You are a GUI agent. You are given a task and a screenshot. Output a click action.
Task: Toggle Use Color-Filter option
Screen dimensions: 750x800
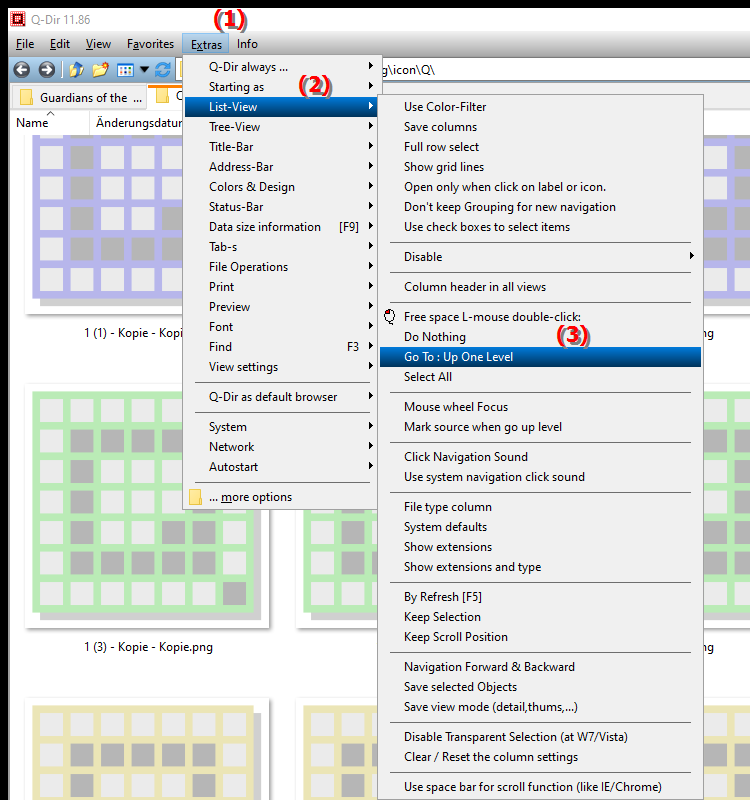click(x=541, y=107)
